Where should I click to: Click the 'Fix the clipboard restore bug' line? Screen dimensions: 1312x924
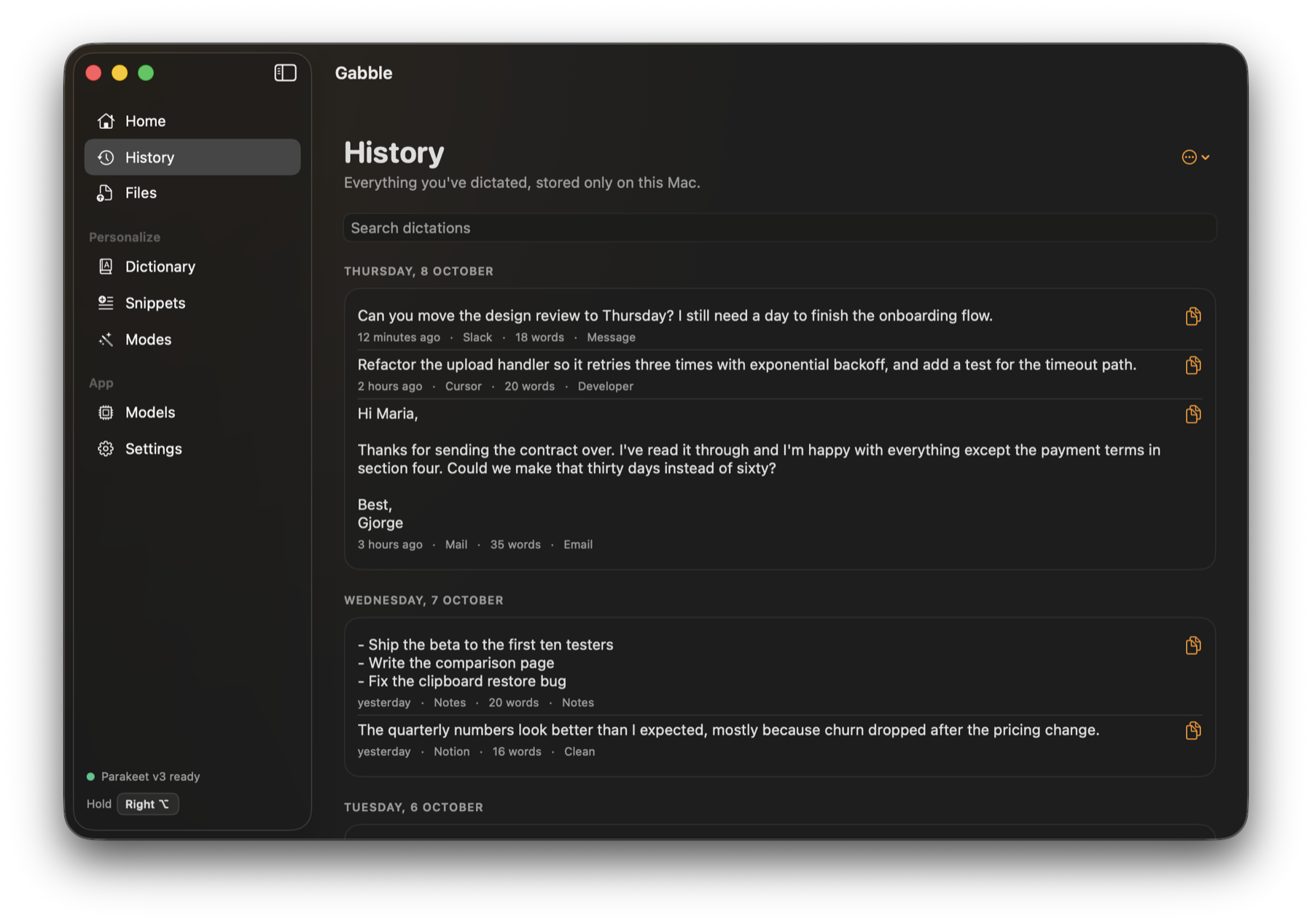point(462,681)
